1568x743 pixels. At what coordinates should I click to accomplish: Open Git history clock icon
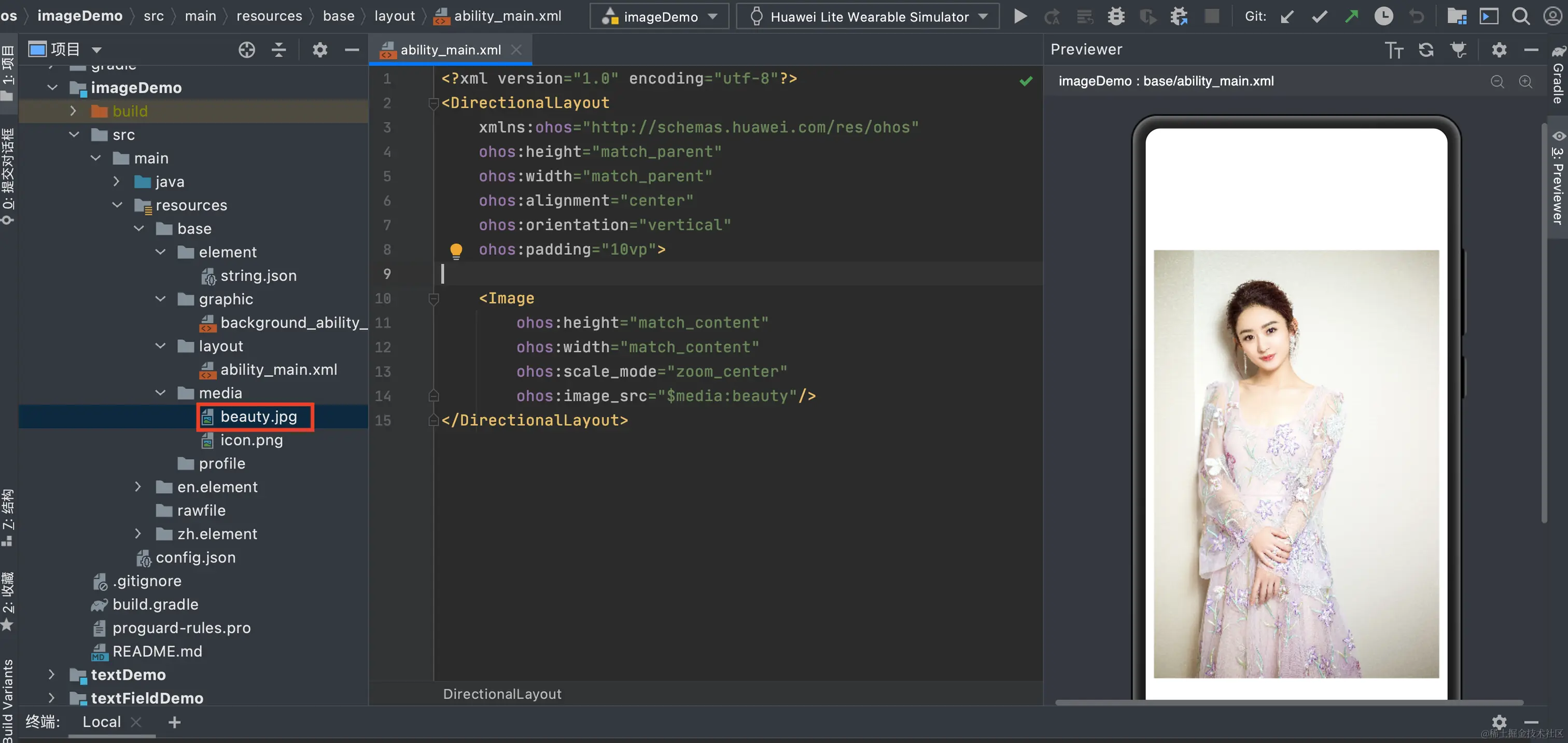(1383, 17)
